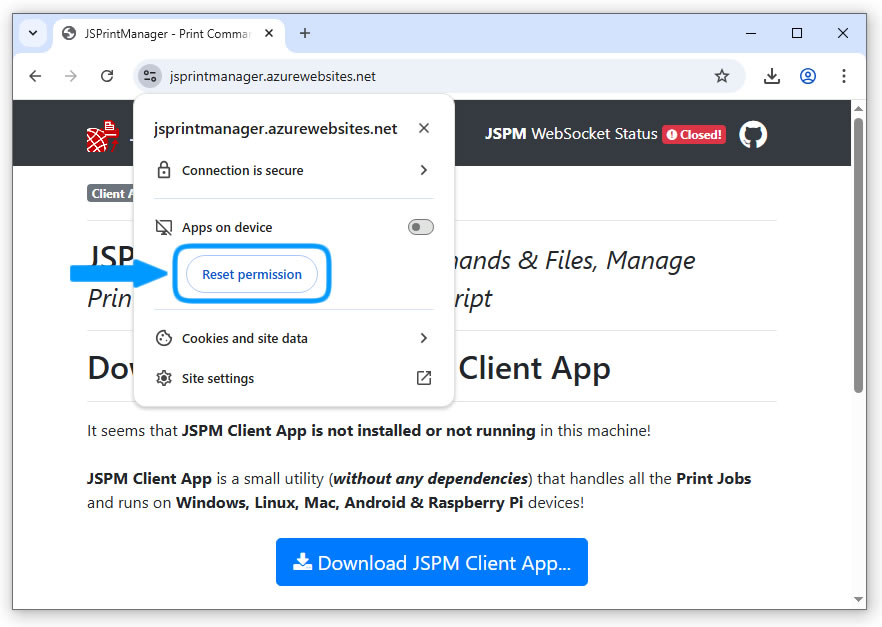Click the red Closed! status badge
882x627 pixels.
[x=694, y=135]
